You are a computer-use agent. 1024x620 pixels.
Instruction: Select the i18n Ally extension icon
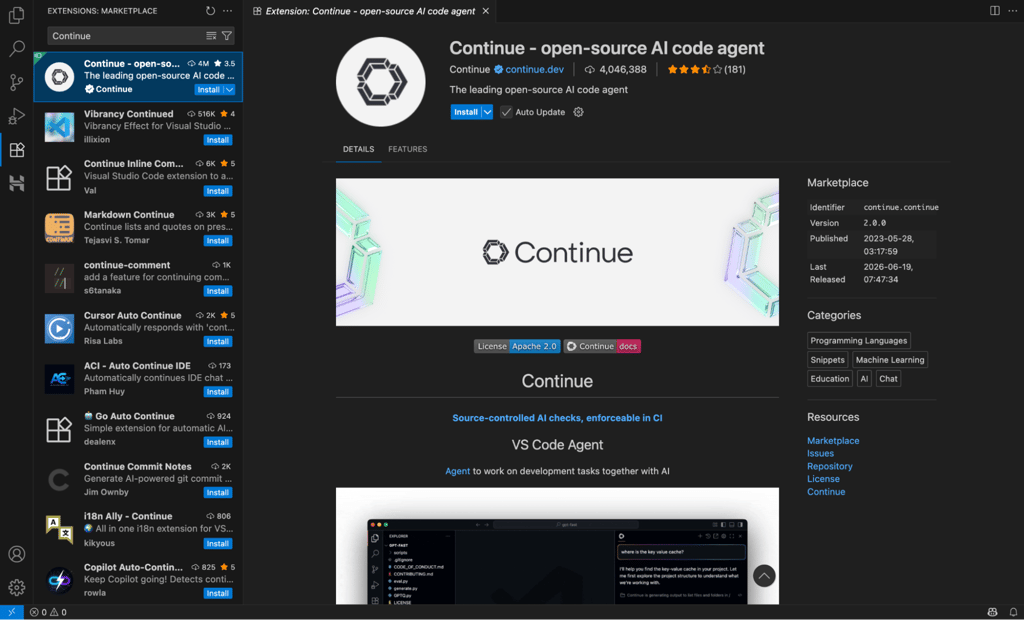(59, 529)
